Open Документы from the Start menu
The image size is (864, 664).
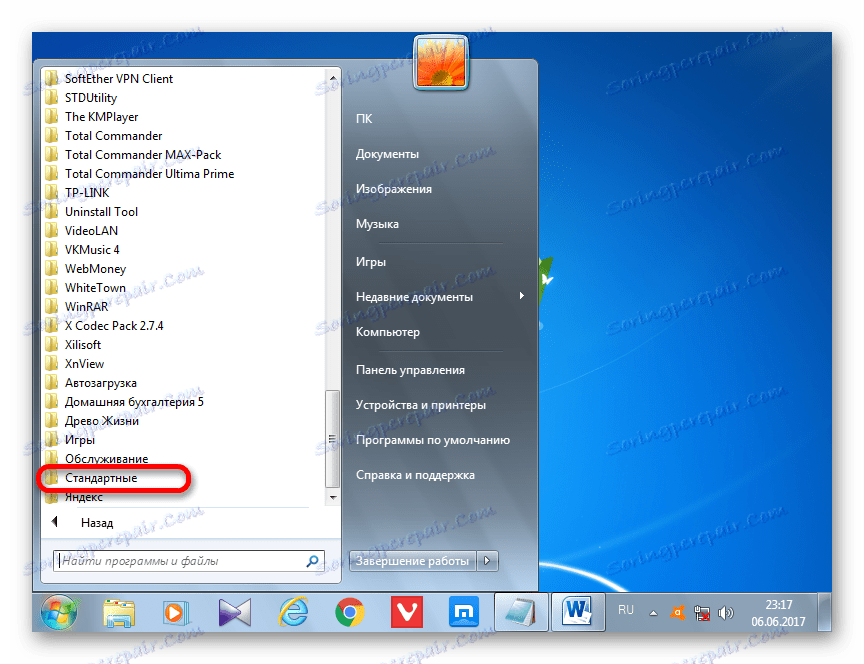coord(387,154)
